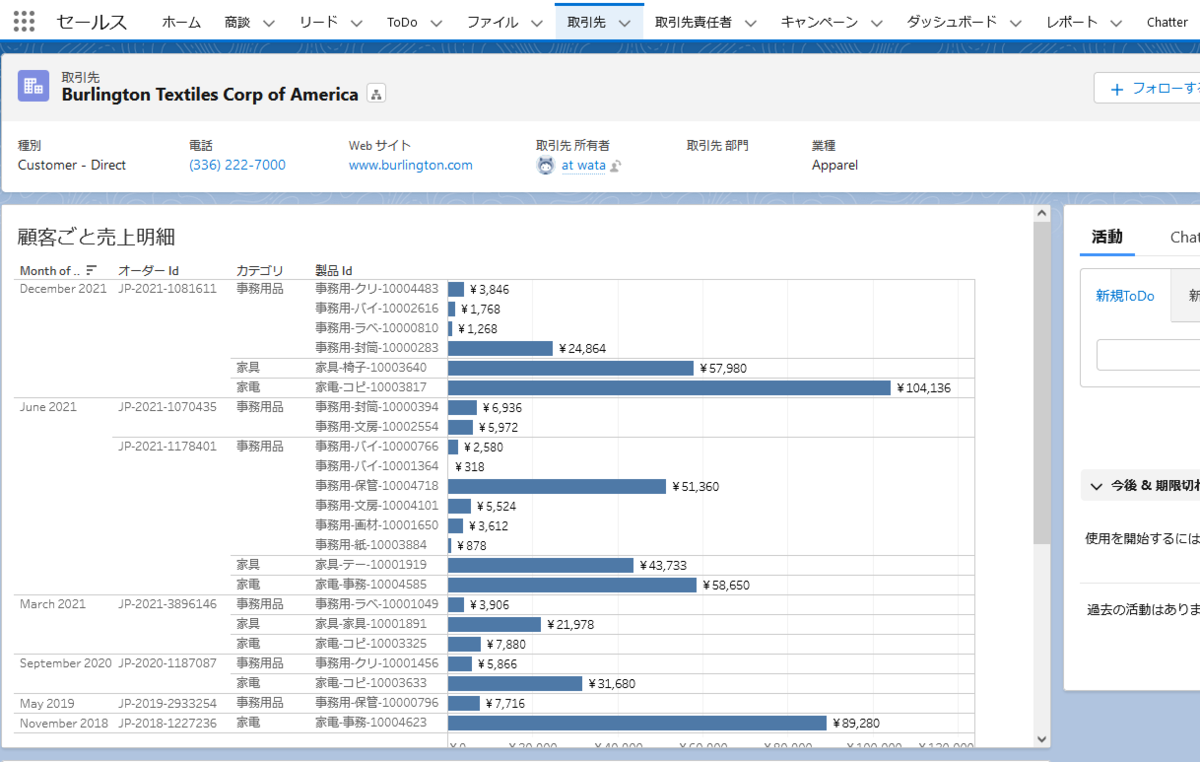Click the ¥24,864 bar for 事務用-封筒-10000283

pyautogui.click(x=500, y=348)
